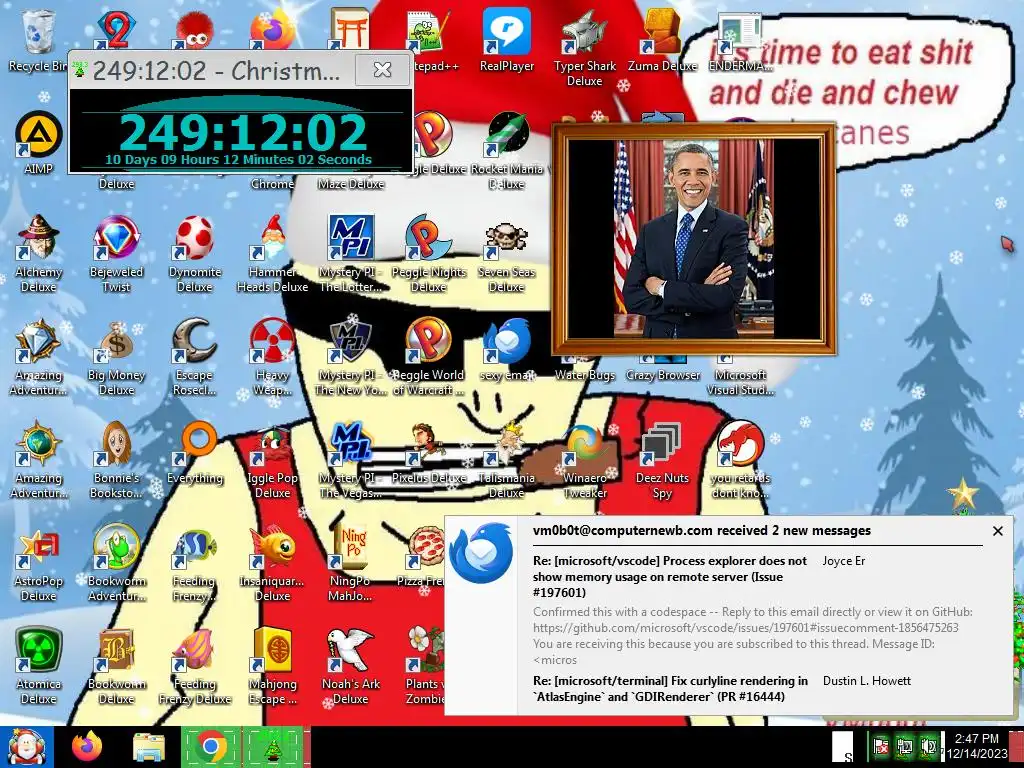The height and width of the screenshot is (768, 1024).
Task: Open the RealPlayer desktop shortcut
Action: 507,40
